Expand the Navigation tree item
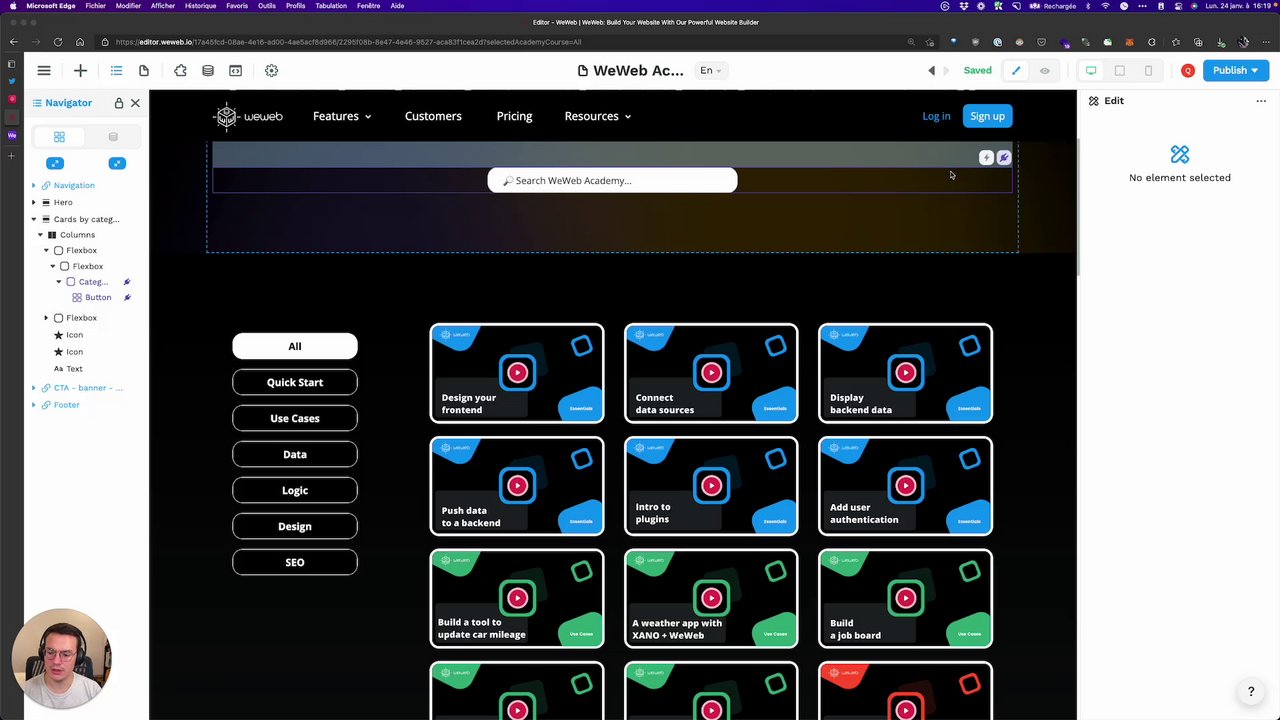This screenshot has height=720, width=1280. tap(33, 185)
